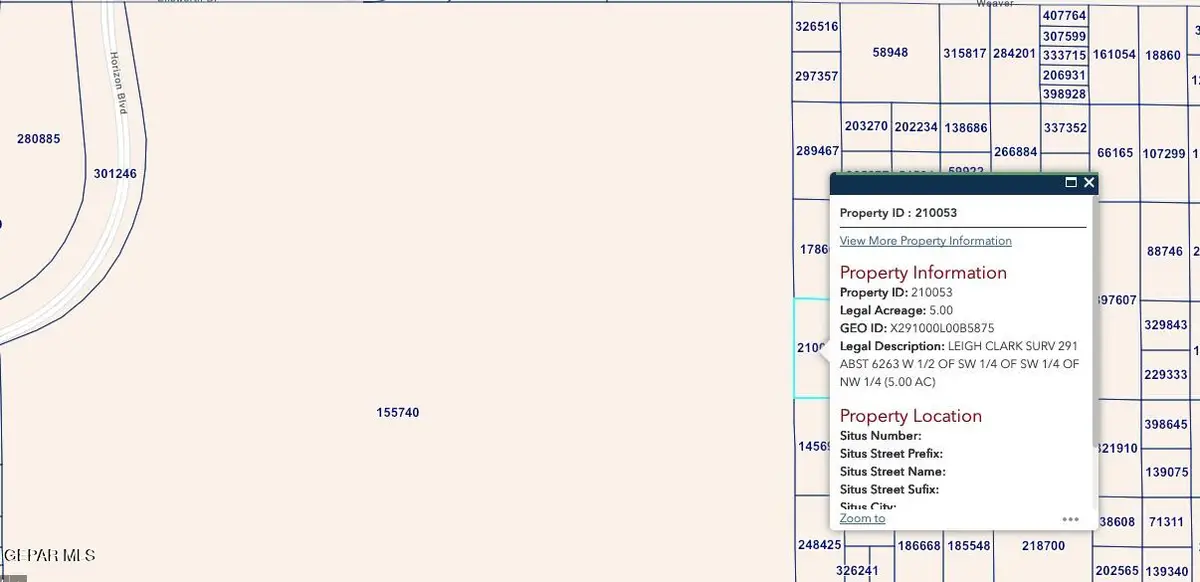Viewport: 1200px width, 582px height.
Task: Close the property info popup
Action: pyautogui.click(x=1089, y=183)
